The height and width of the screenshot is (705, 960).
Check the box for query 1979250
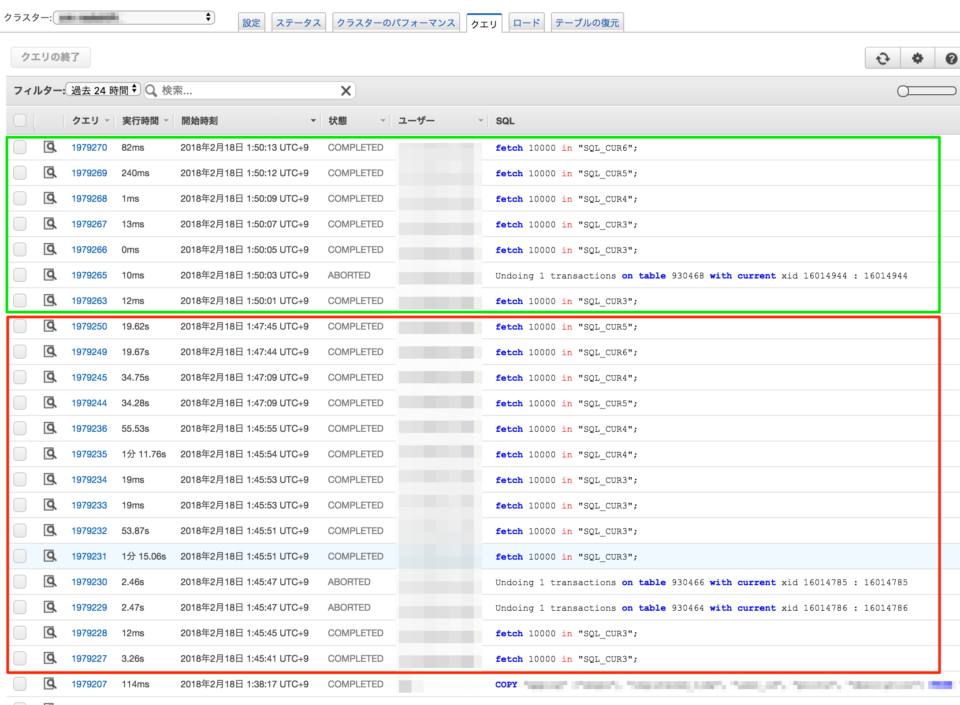click(20, 326)
